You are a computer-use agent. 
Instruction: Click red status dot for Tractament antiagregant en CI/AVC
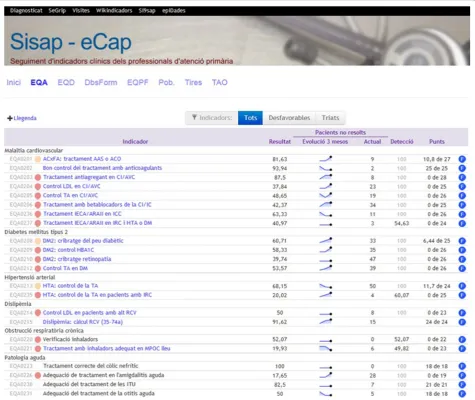click(38, 177)
